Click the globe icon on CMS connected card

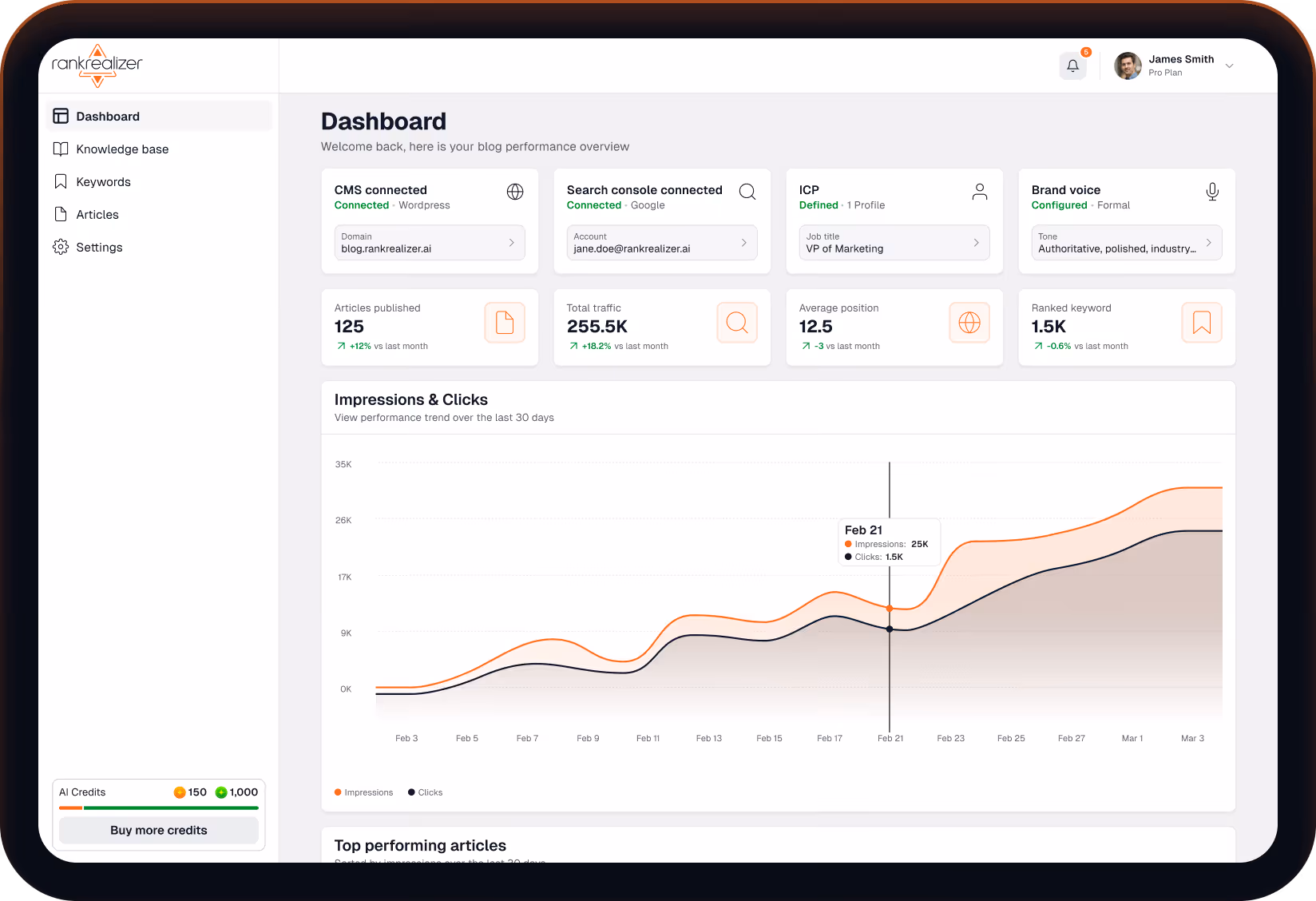point(515,192)
